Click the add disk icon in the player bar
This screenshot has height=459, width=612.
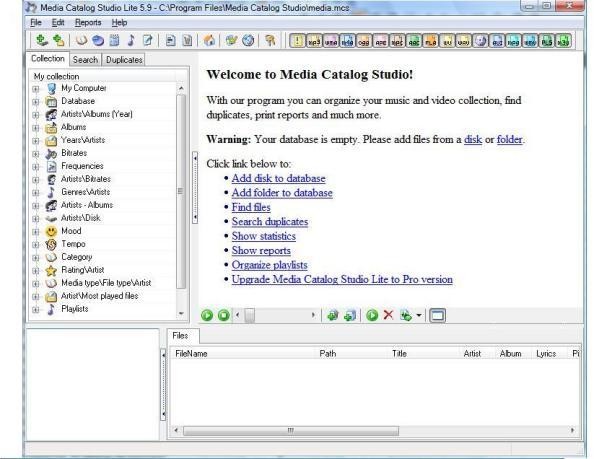[333, 315]
